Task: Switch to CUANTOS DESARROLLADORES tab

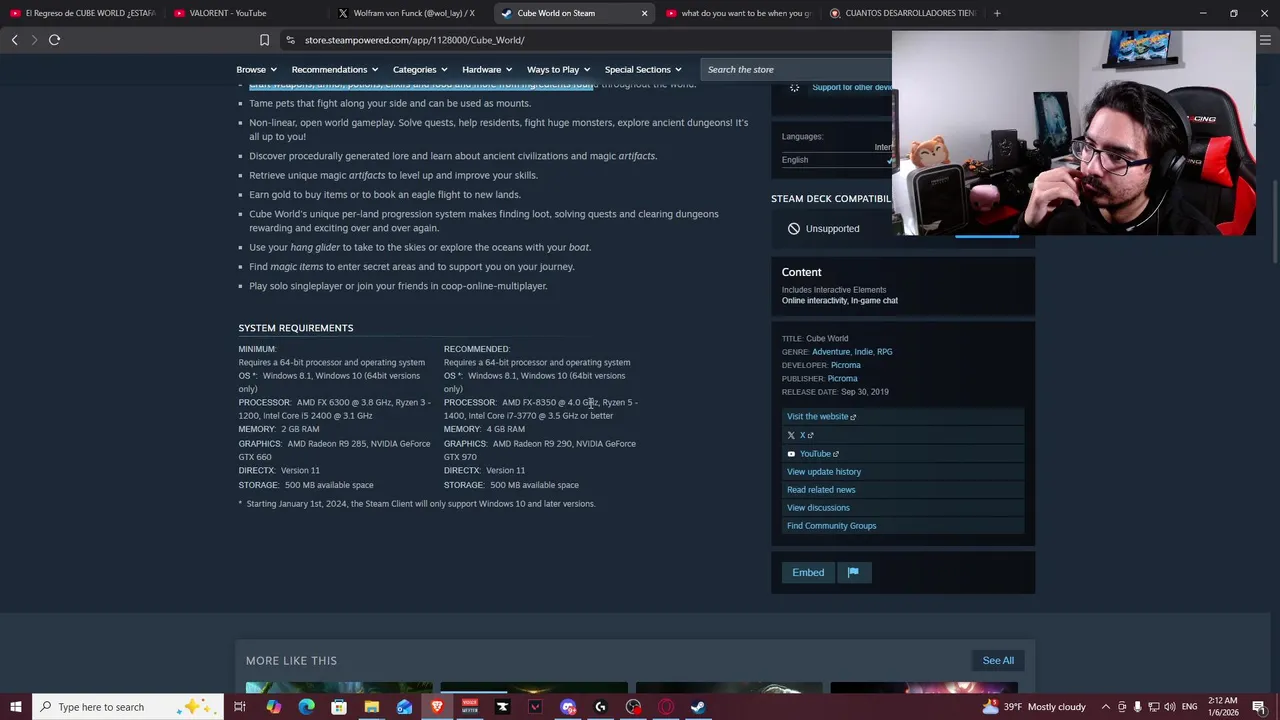Action: pos(902,13)
